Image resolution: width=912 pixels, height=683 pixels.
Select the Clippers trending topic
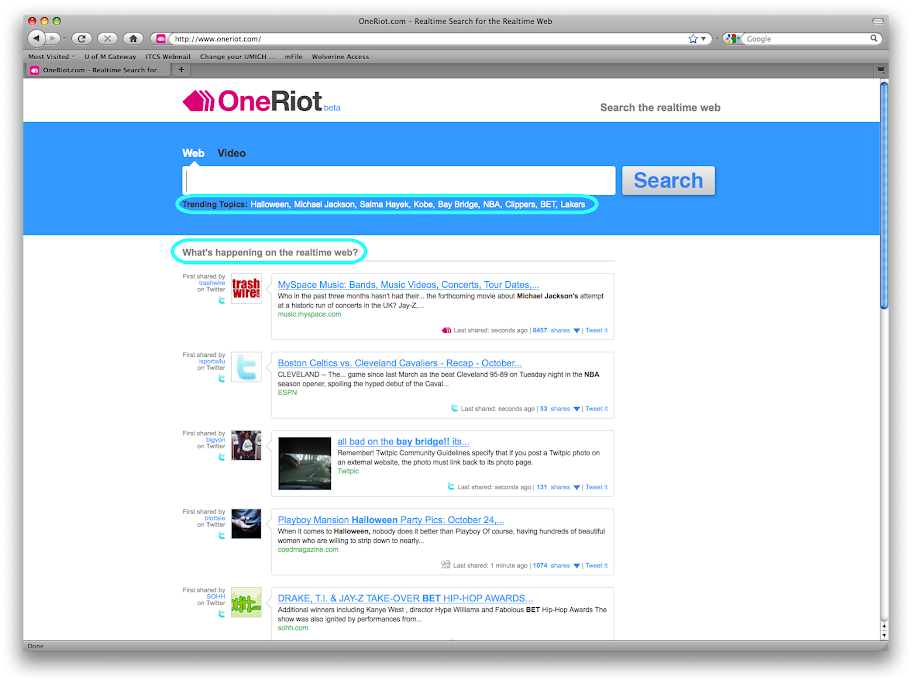(520, 204)
